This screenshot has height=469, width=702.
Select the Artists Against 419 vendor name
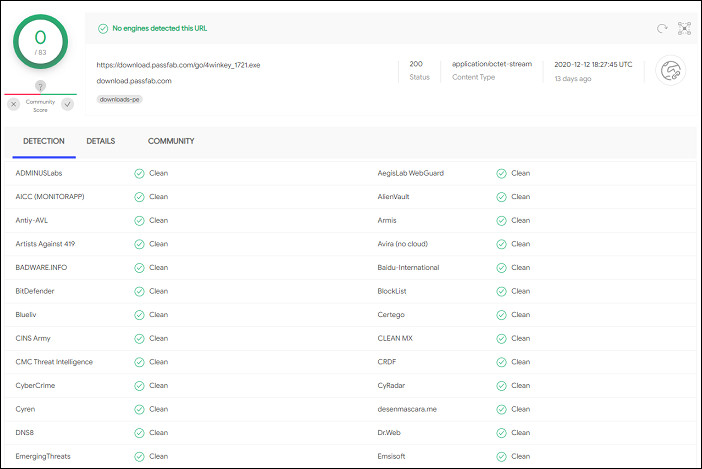click(x=45, y=244)
